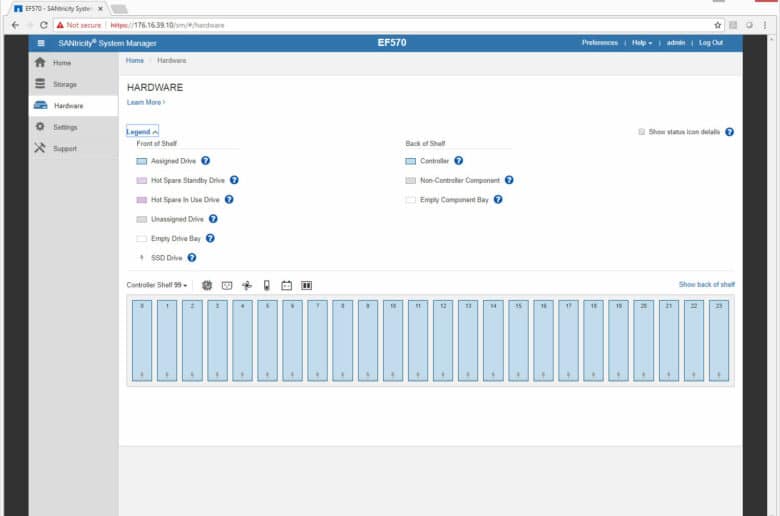Select drive bay 7 in shelf
This screenshot has width=780, height=516.
click(317, 340)
